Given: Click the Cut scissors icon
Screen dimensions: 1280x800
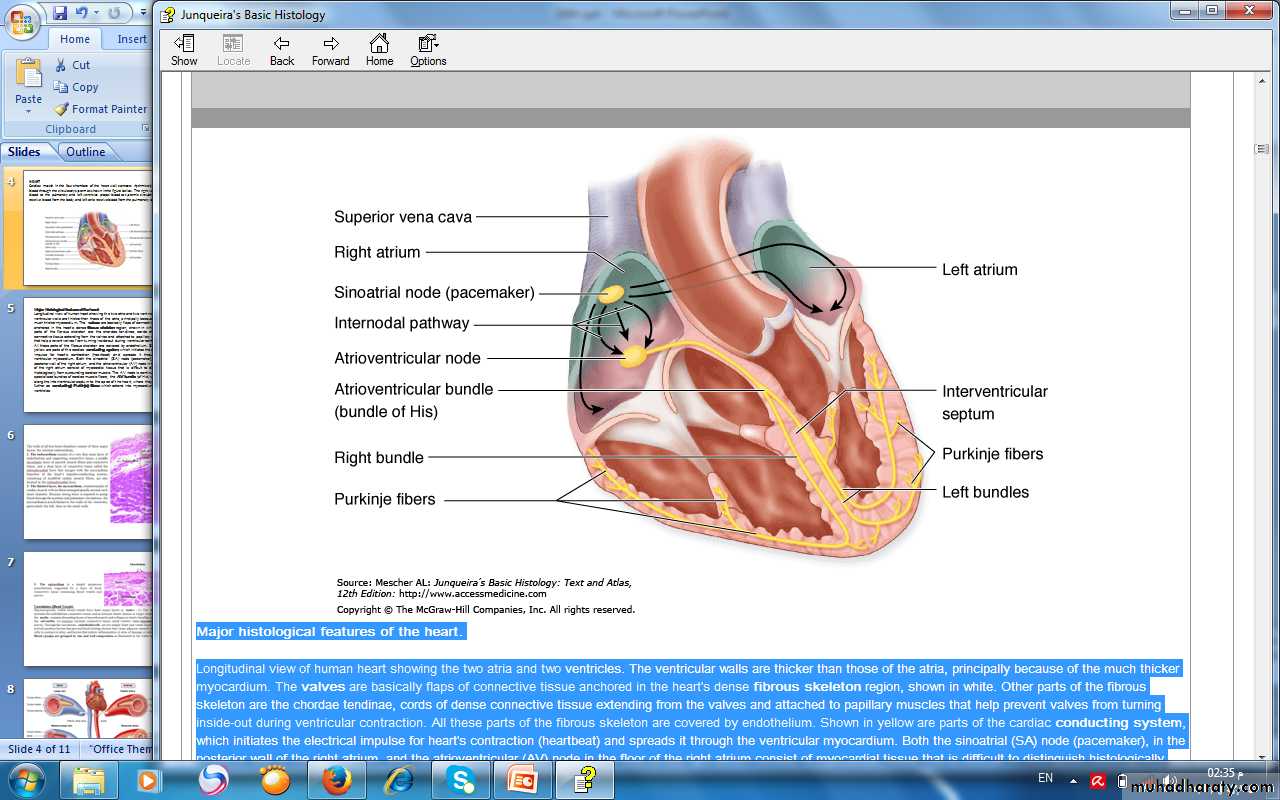Looking at the screenshot, I should [x=61, y=65].
